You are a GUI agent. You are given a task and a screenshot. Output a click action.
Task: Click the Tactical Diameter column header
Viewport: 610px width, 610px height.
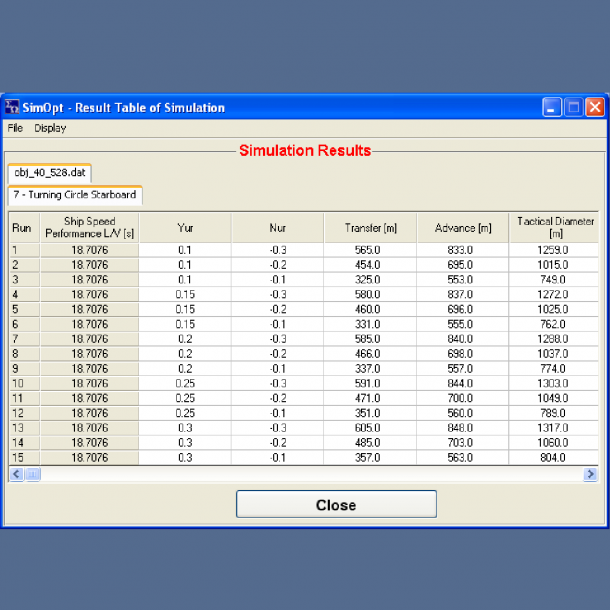point(554,227)
